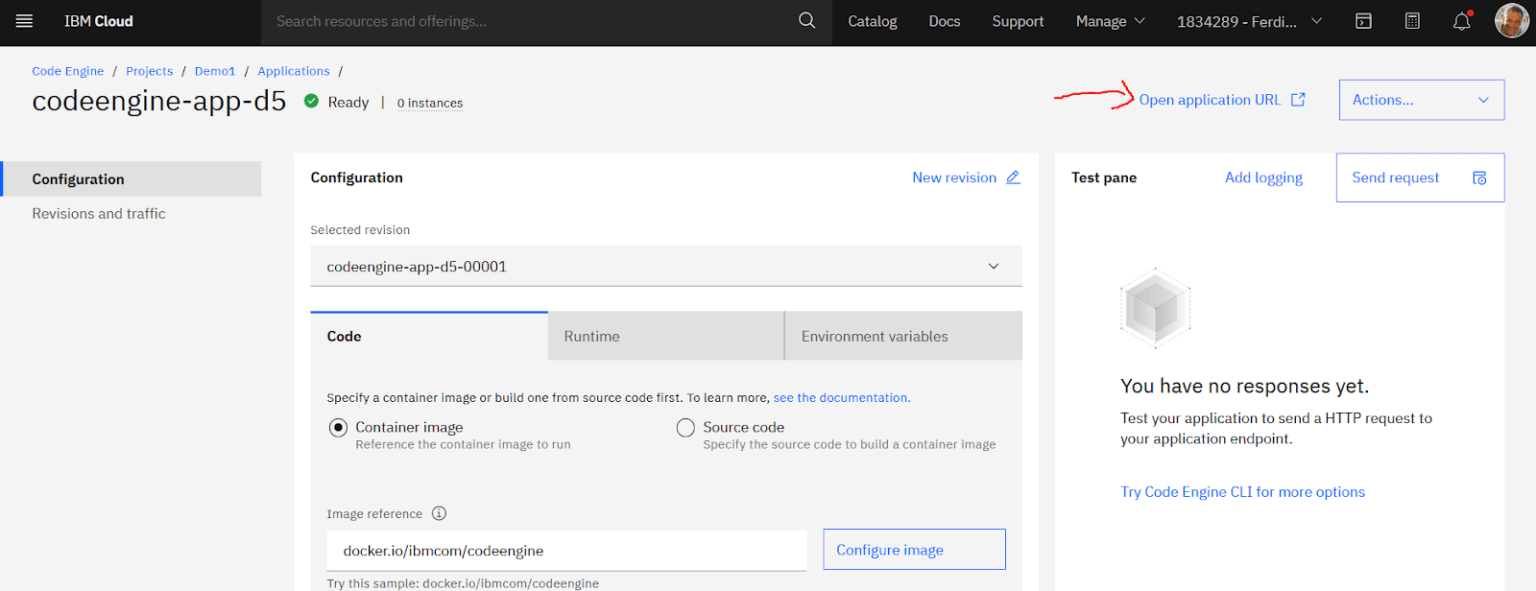Click the search magnifier icon

(x=806, y=20)
